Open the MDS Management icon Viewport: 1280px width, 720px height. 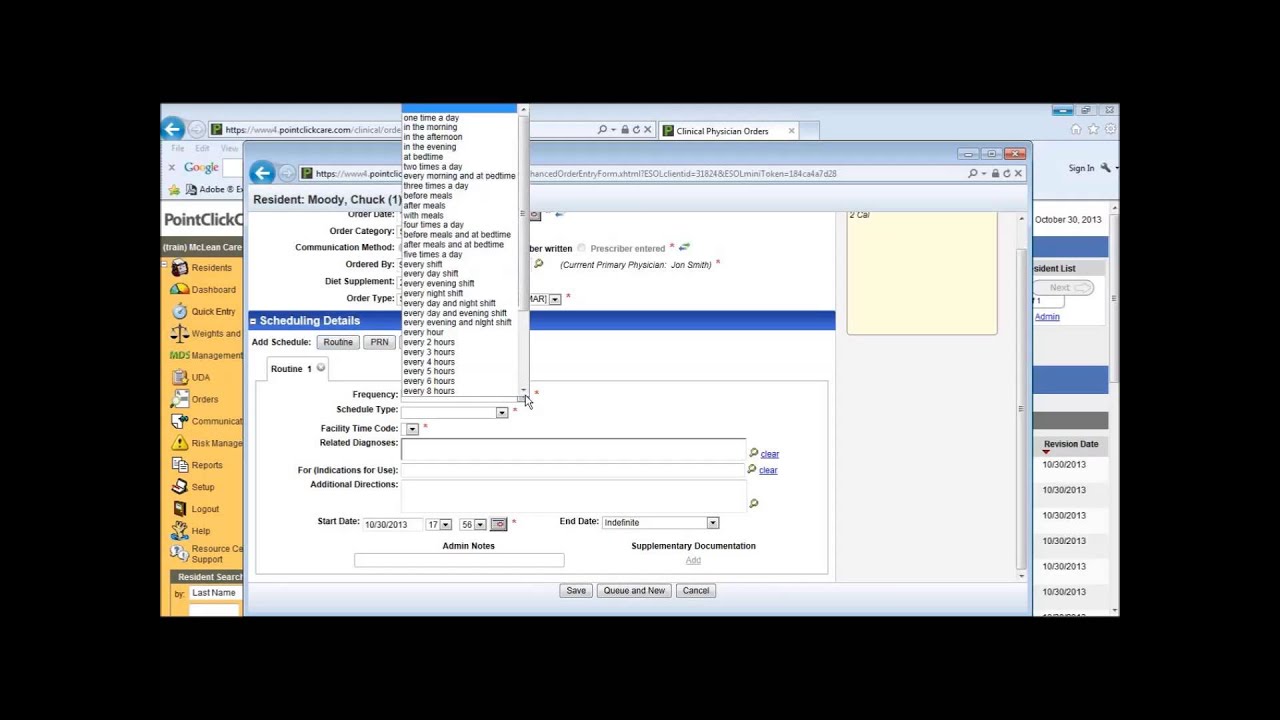(179, 356)
